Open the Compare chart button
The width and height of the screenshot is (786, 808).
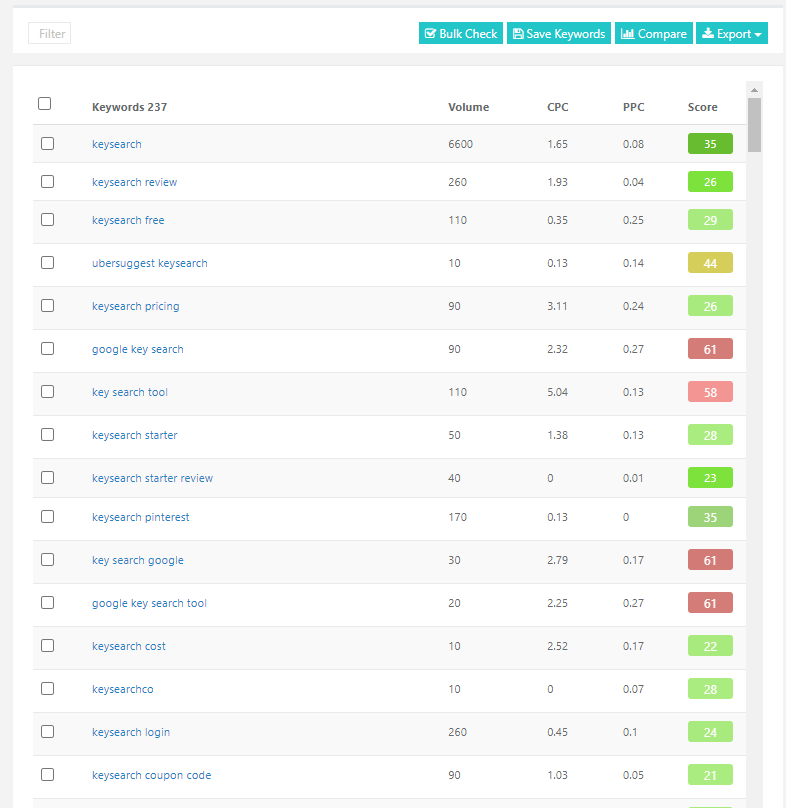[653, 34]
